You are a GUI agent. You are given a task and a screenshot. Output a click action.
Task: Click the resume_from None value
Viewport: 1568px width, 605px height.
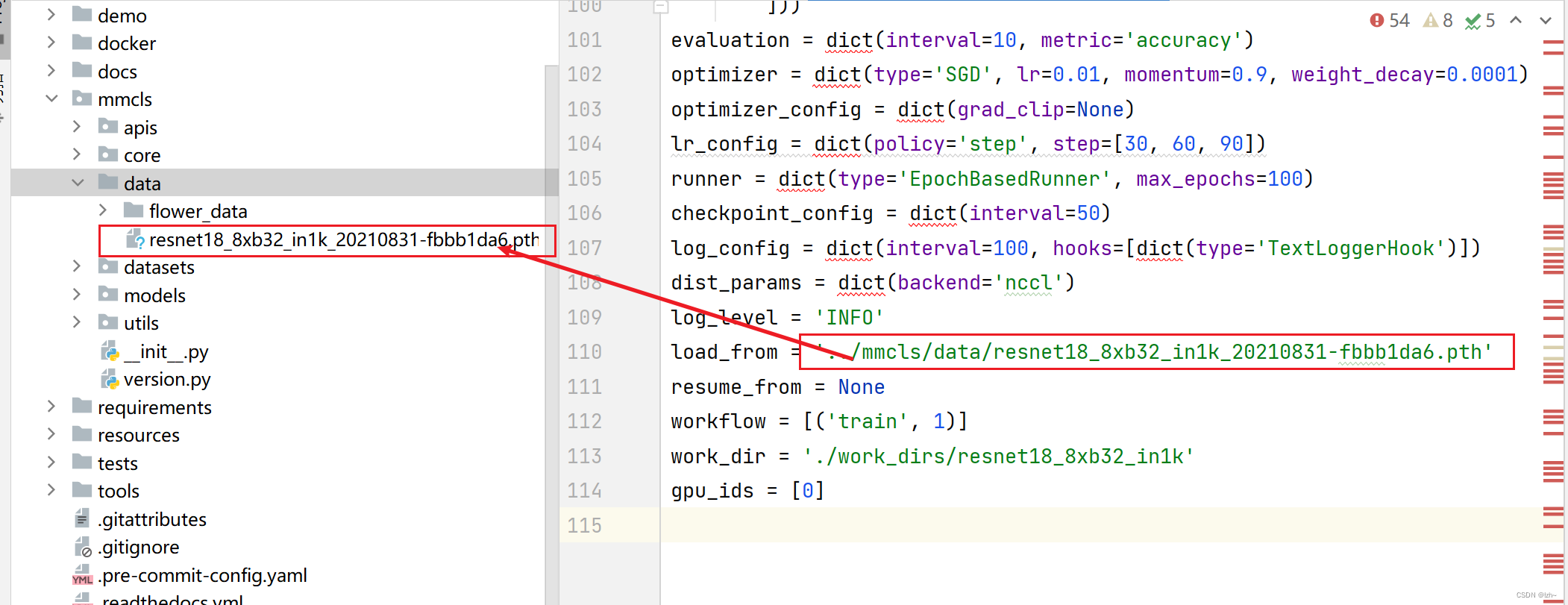(861, 386)
